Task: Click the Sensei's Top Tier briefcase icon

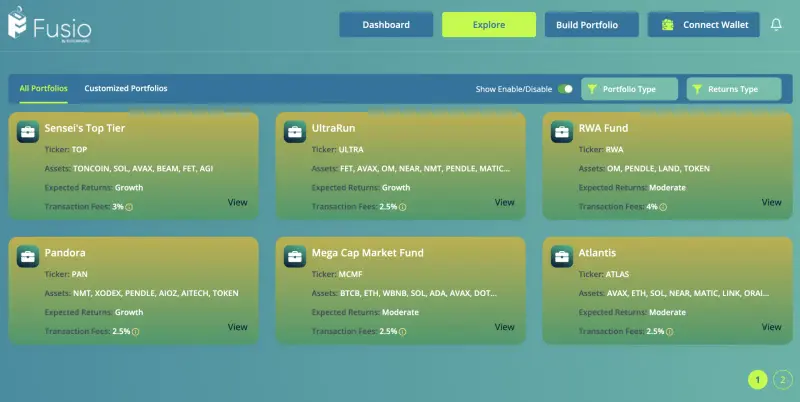Action: coord(27,132)
